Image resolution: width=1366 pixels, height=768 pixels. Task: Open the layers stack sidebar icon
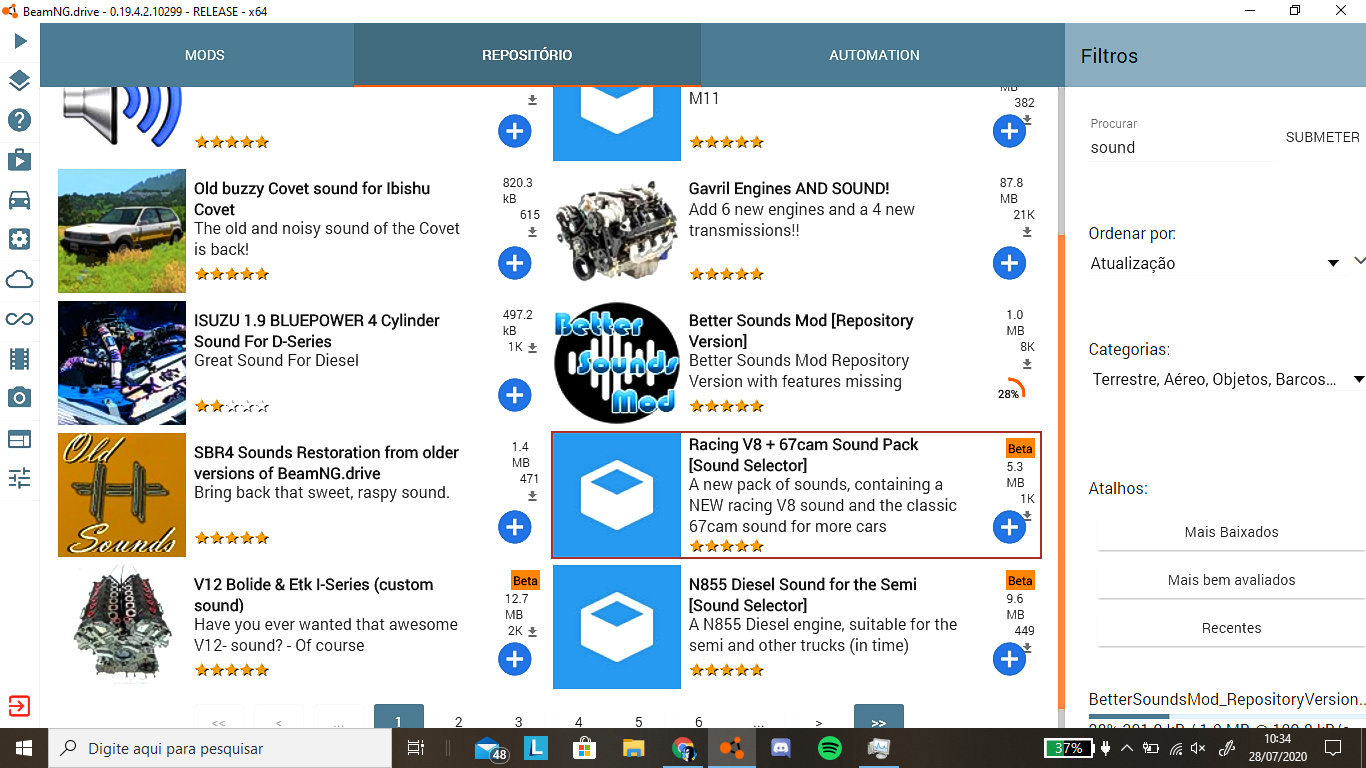[20, 80]
